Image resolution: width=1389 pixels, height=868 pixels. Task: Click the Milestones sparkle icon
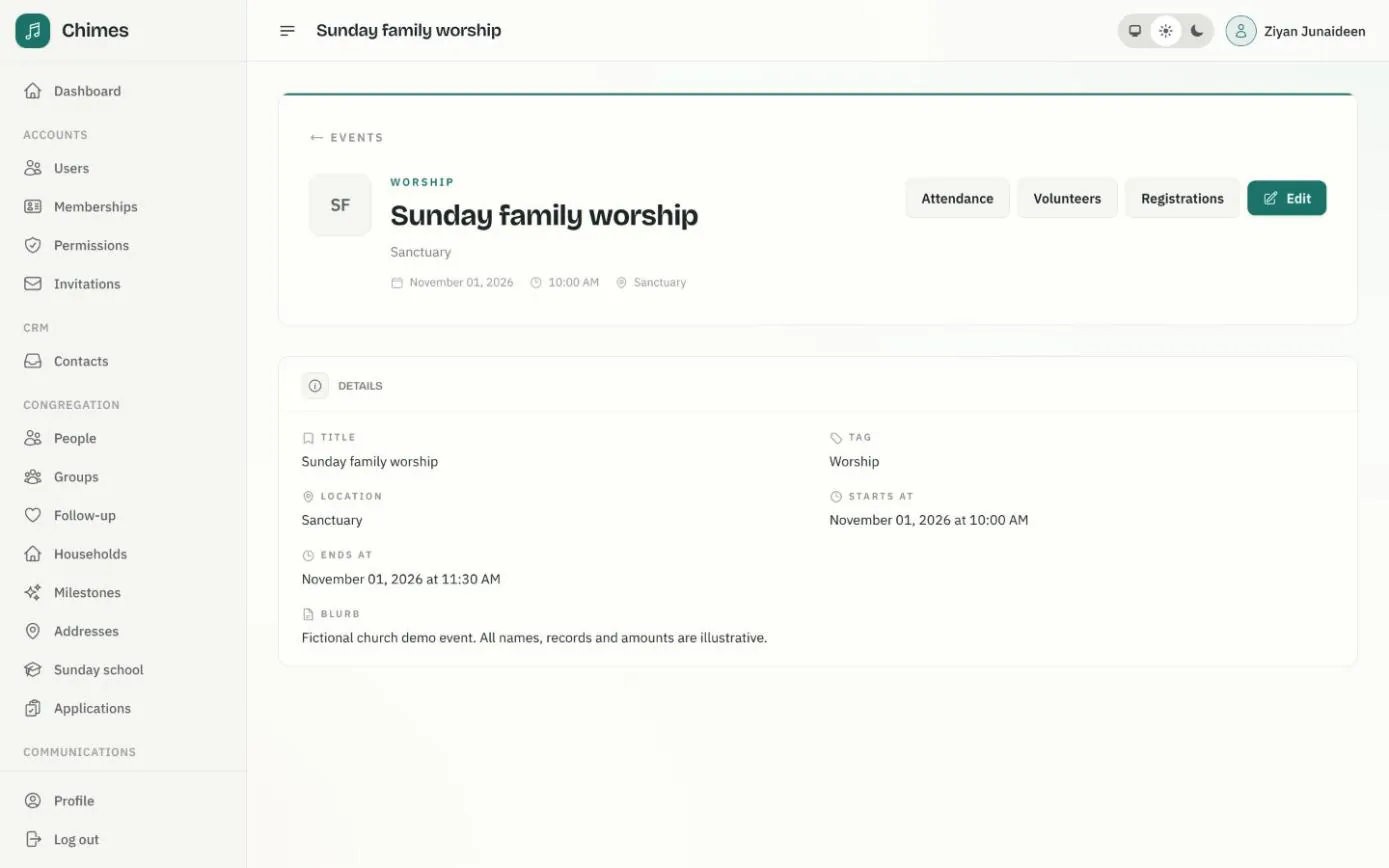pyautogui.click(x=33, y=592)
